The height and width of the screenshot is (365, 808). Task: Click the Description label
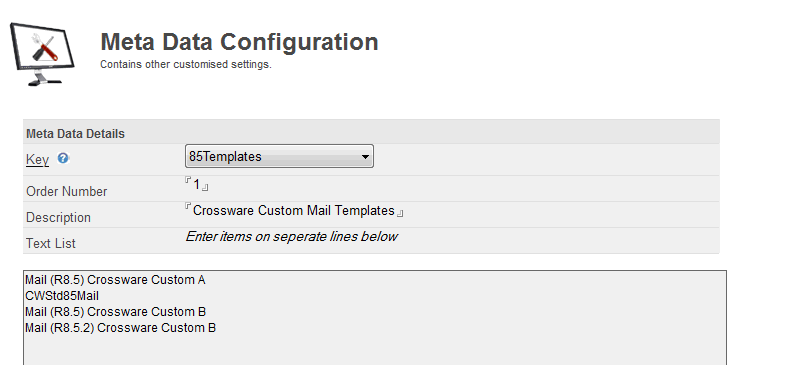coord(58,218)
